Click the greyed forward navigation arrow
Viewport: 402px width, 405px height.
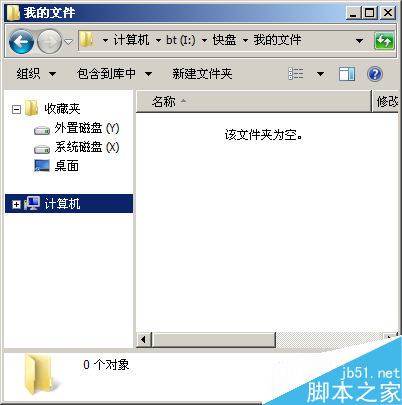[x=49, y=41]
